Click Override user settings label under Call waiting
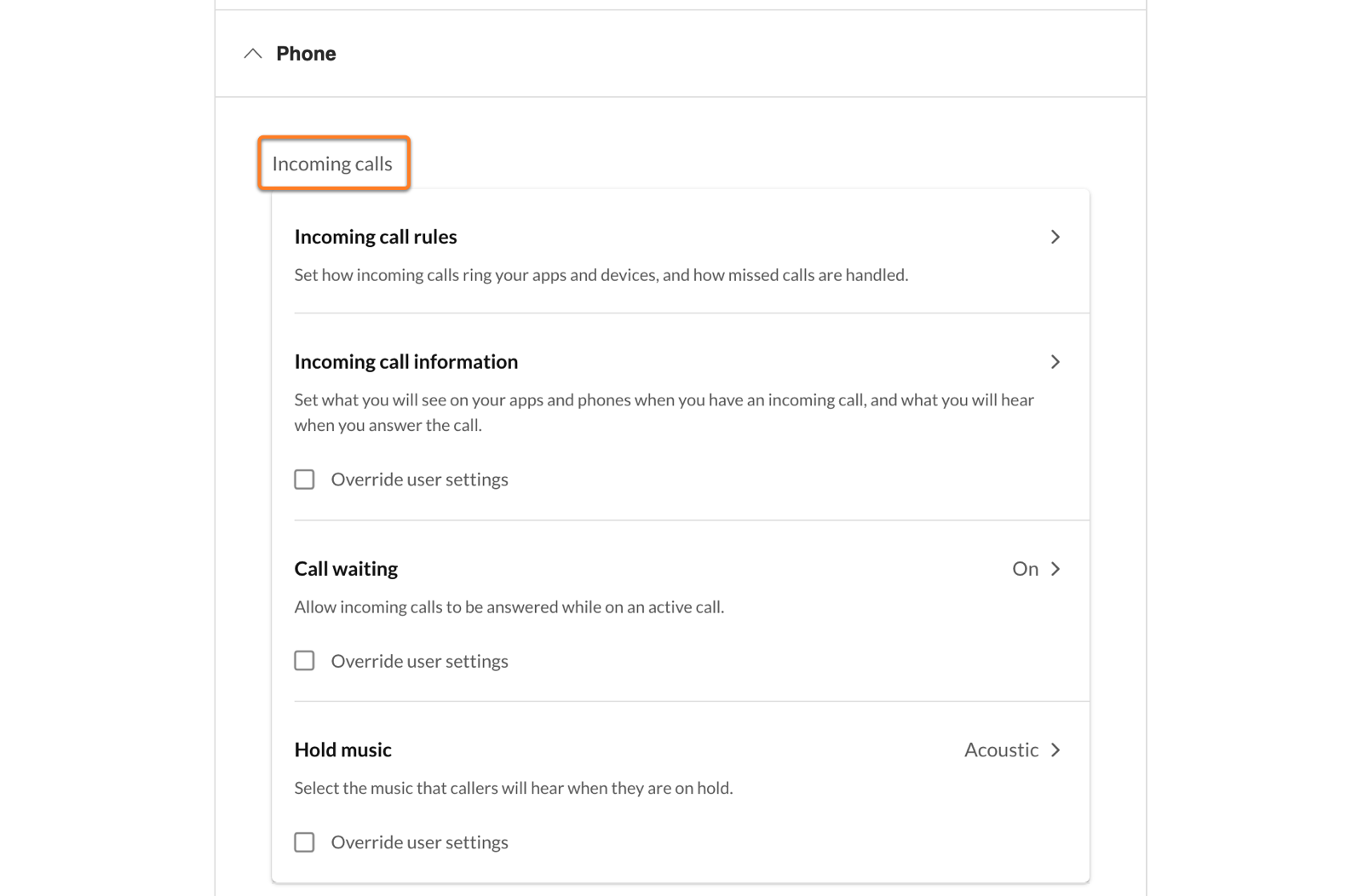 (x=419, y=661)
